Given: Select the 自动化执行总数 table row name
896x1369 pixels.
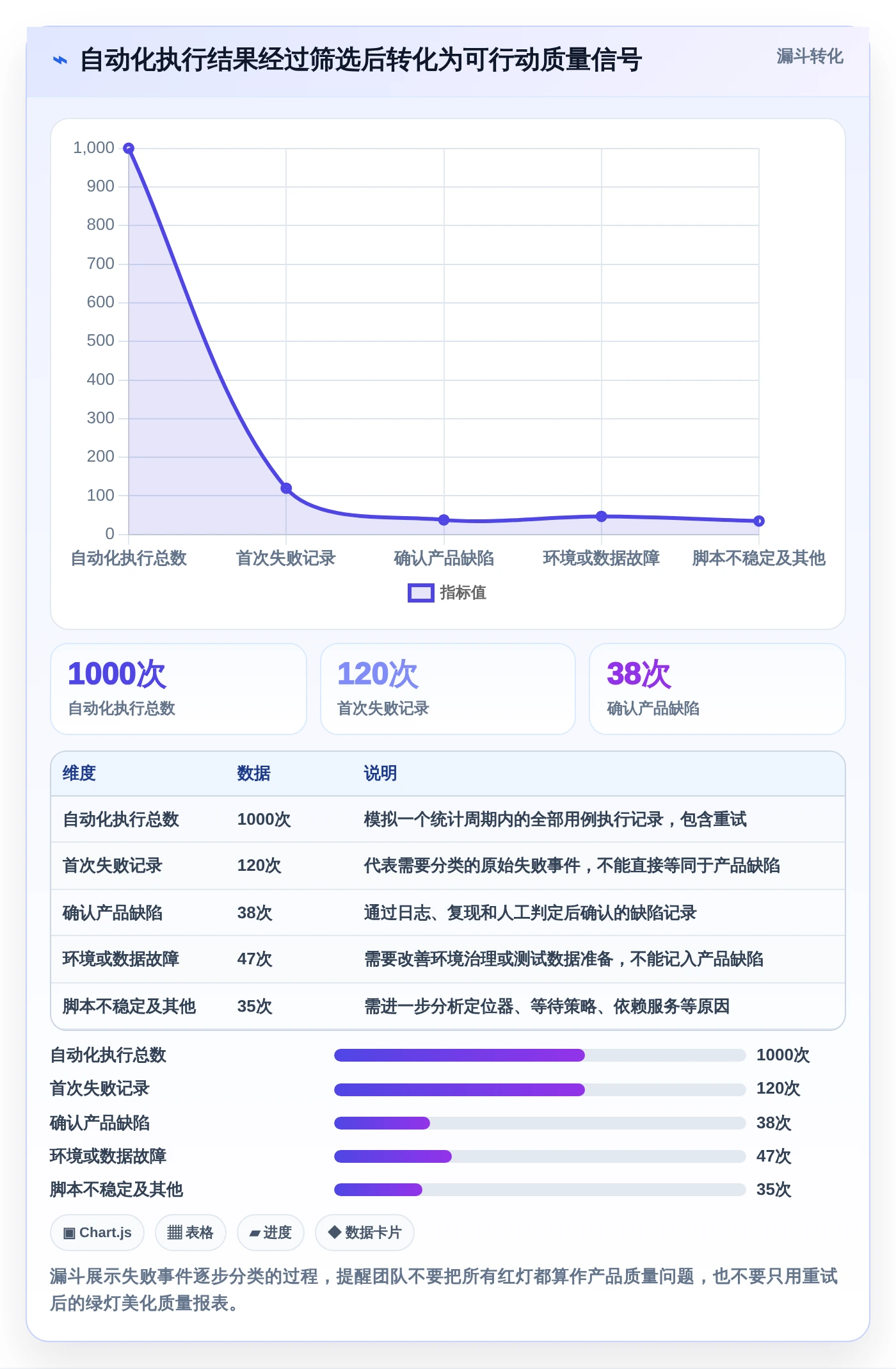Looking at the screenshot, I should click(x=121, y=820).
